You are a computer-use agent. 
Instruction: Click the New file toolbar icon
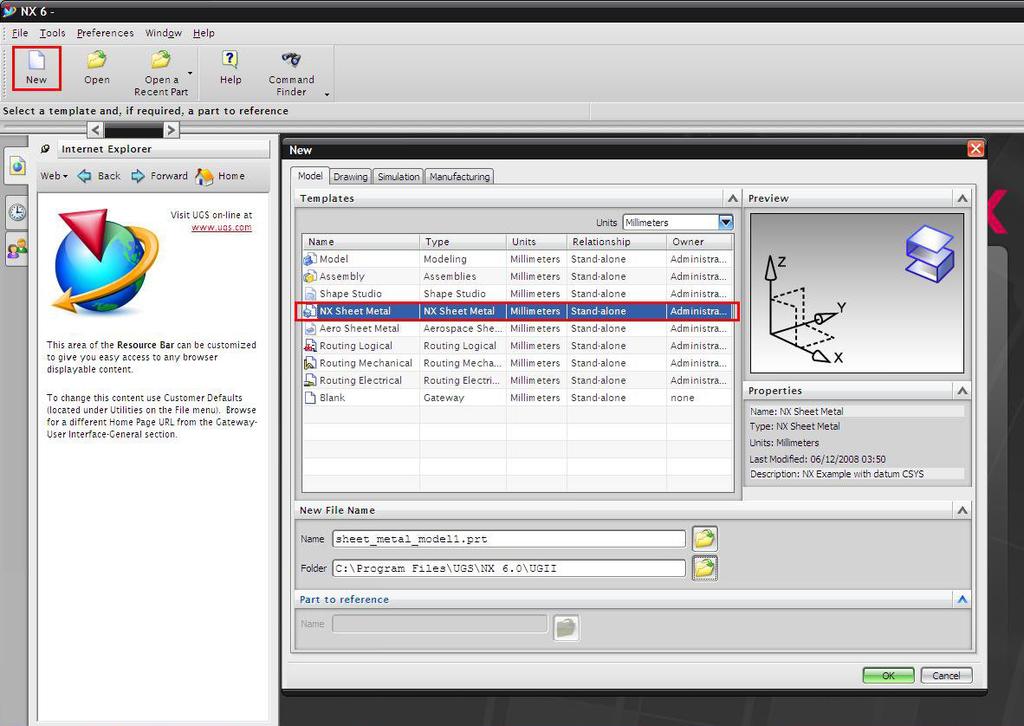pos(36,68)
